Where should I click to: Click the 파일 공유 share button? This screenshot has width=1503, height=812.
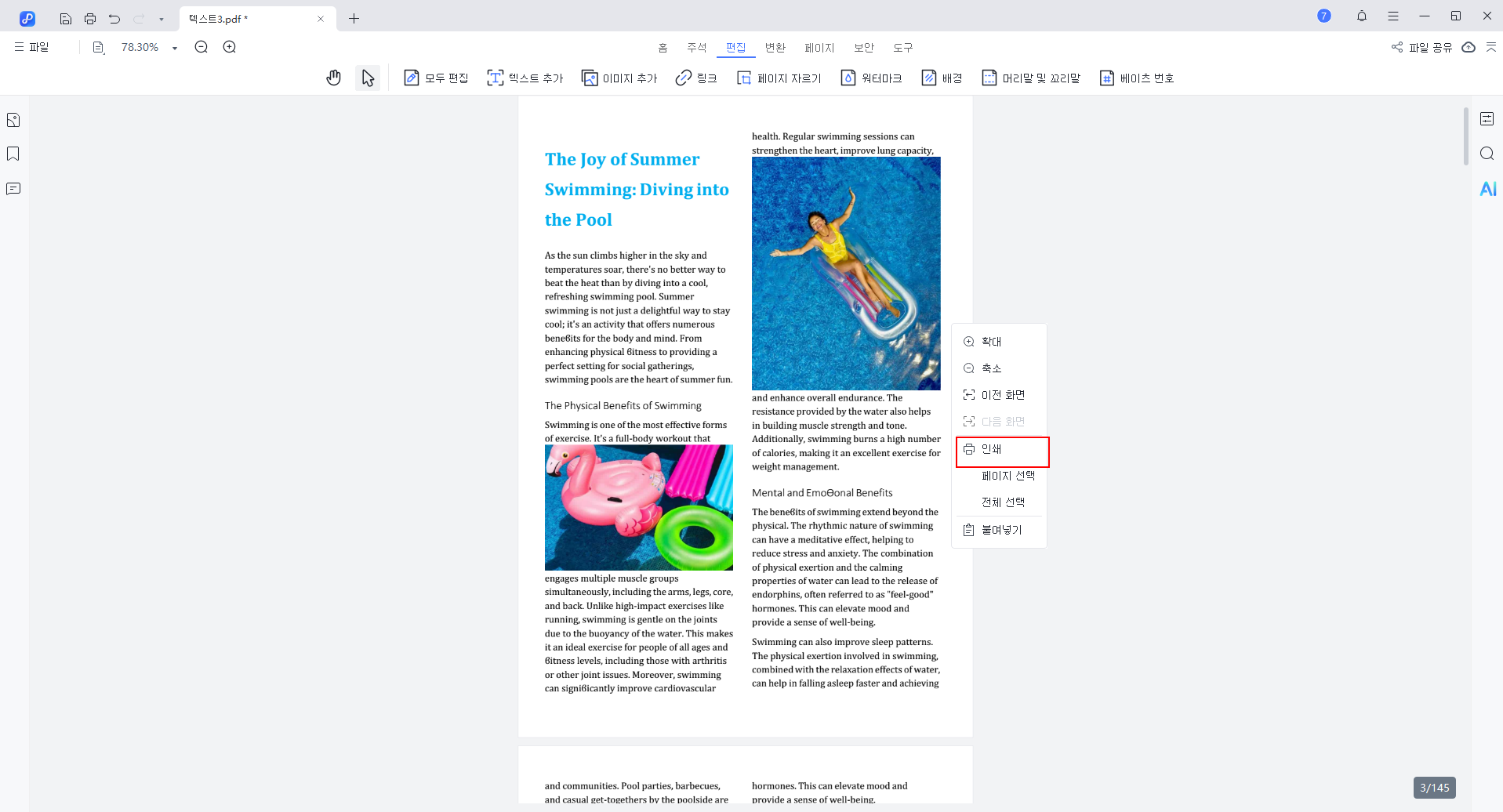(1421, 48)
